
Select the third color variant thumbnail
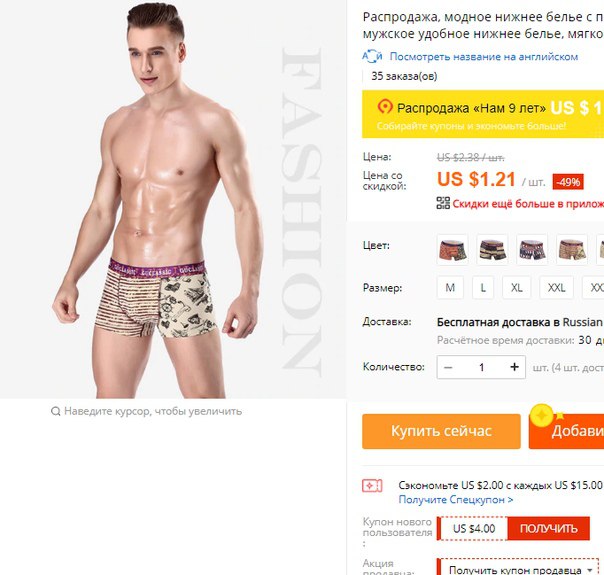click(532, 250)
